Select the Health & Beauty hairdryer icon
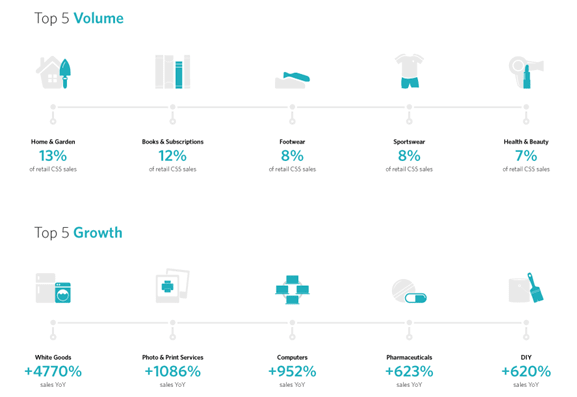 526,72
